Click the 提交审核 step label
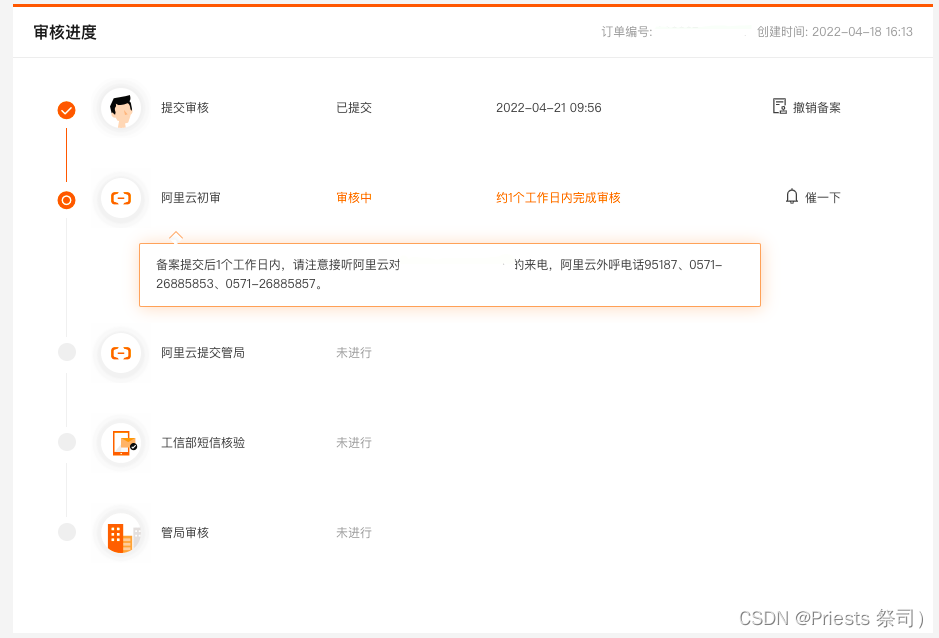 (185, 108)
